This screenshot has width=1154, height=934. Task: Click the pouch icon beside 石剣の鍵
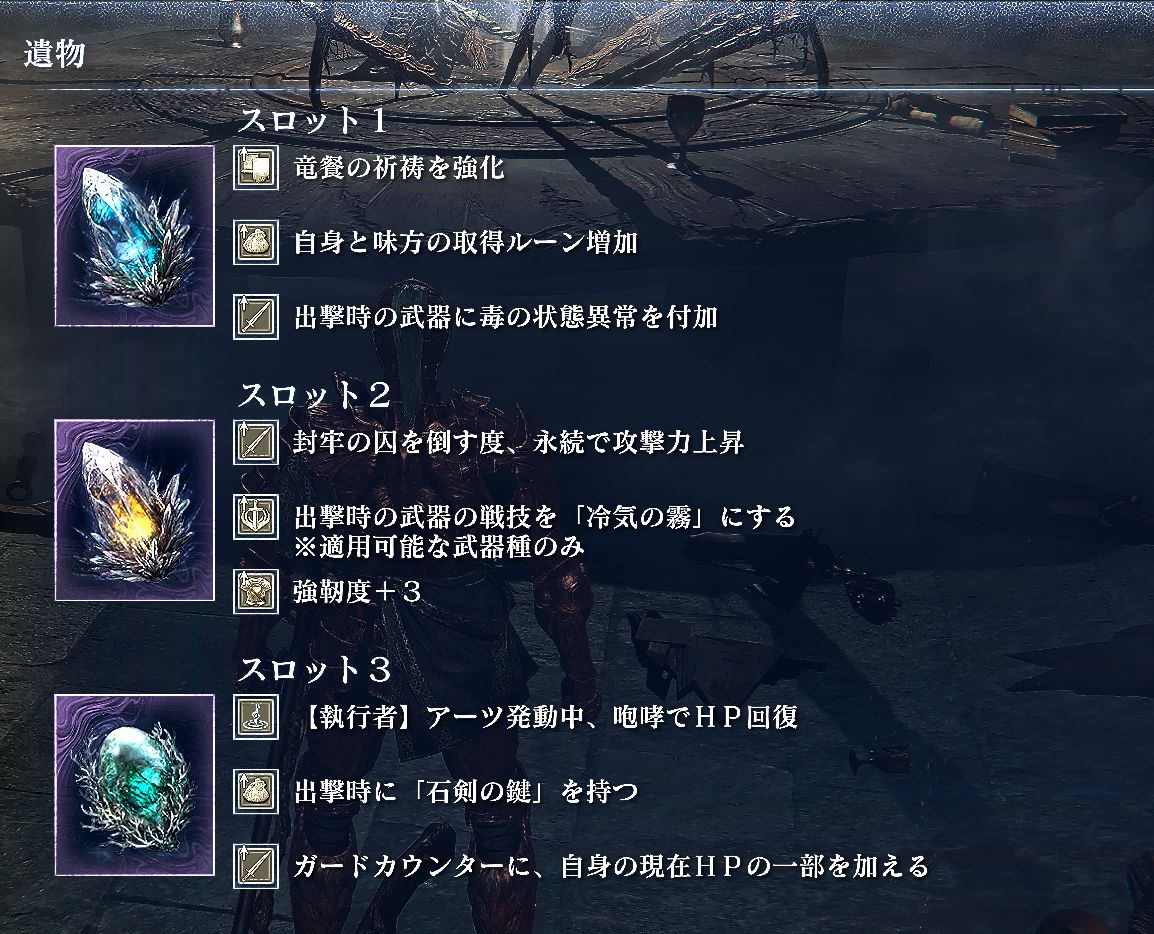click(x=256, y=791)
